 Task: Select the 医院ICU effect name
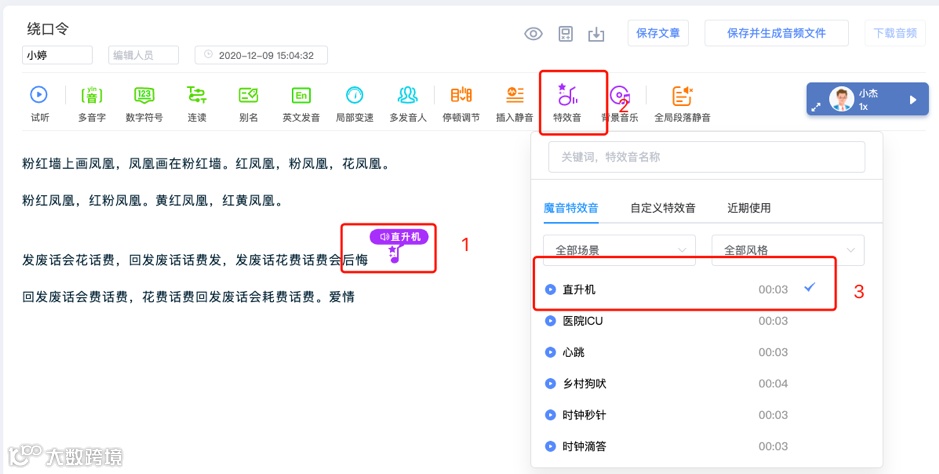pyautogui.click(x=583, y=321)
